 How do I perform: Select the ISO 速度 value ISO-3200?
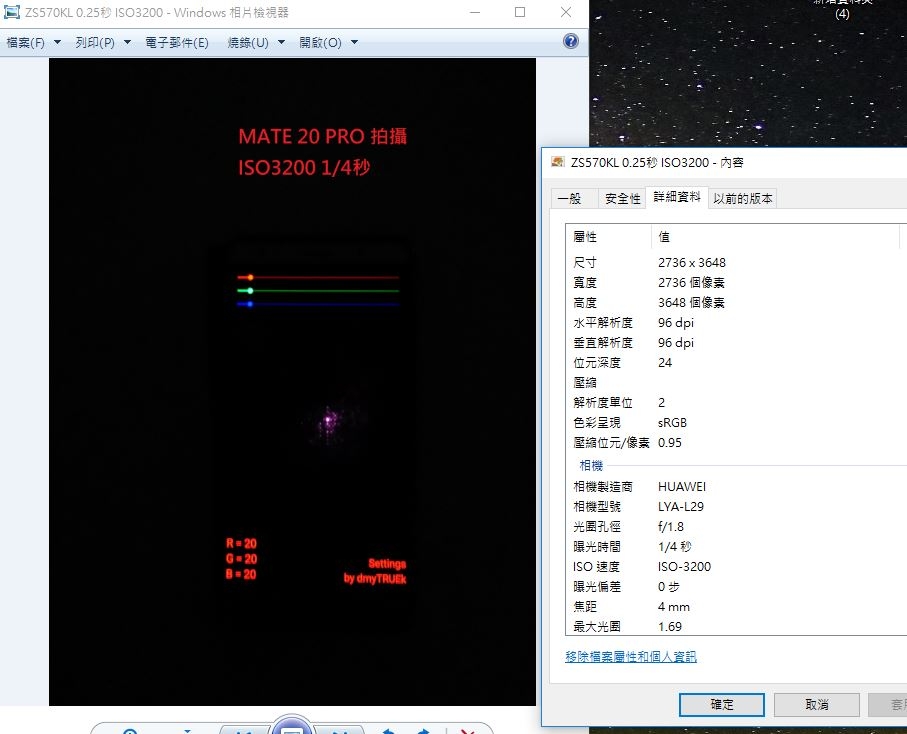pos(684,567)
